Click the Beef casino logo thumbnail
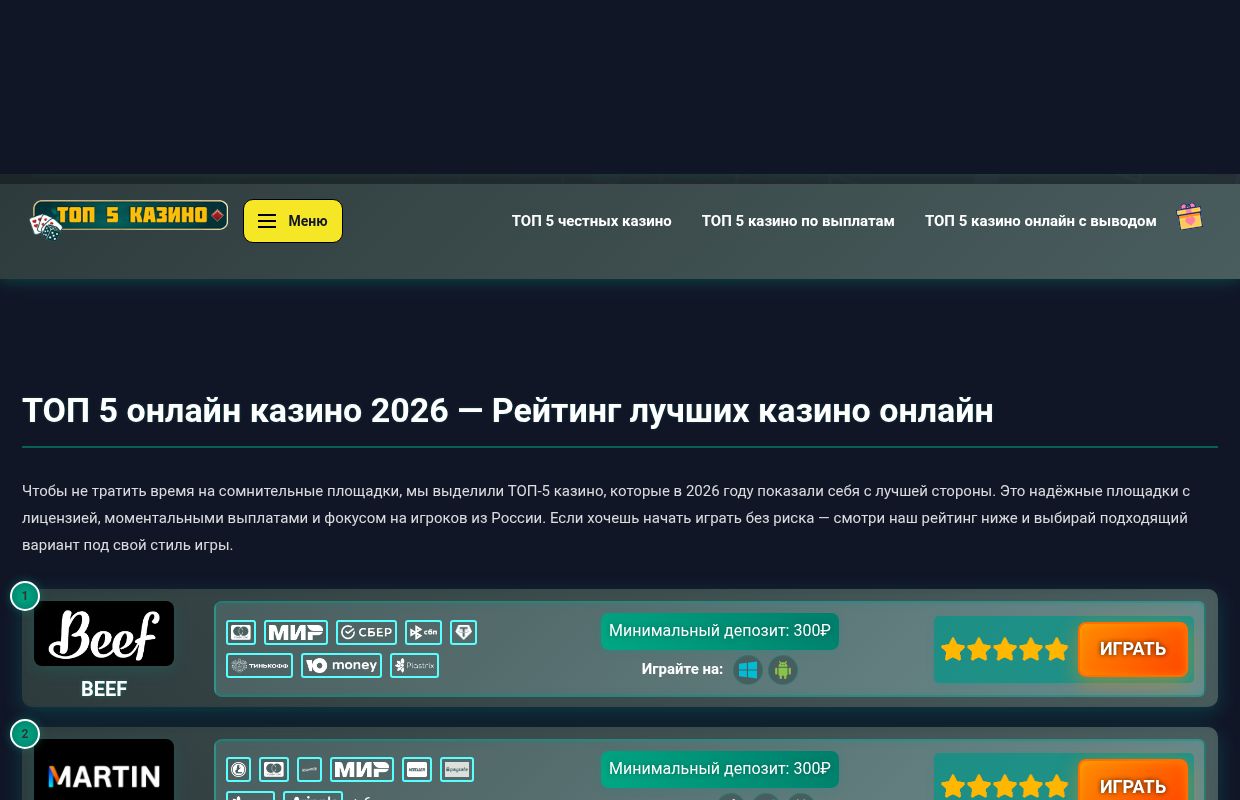 point(104,633)
